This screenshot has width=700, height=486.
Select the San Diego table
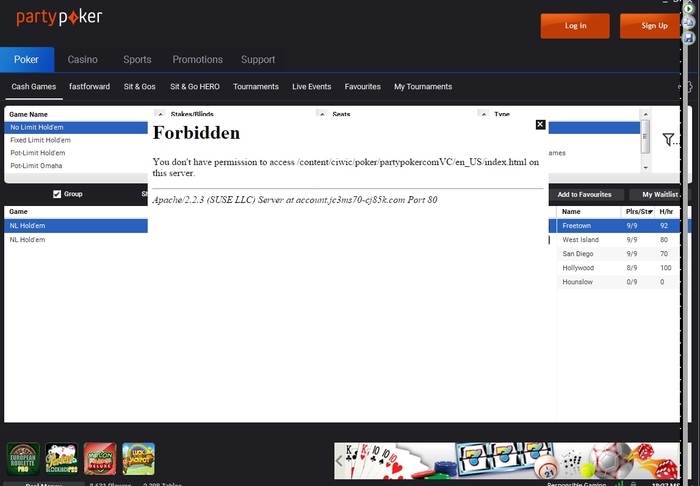pyautogui.click(x=618, y=254)
